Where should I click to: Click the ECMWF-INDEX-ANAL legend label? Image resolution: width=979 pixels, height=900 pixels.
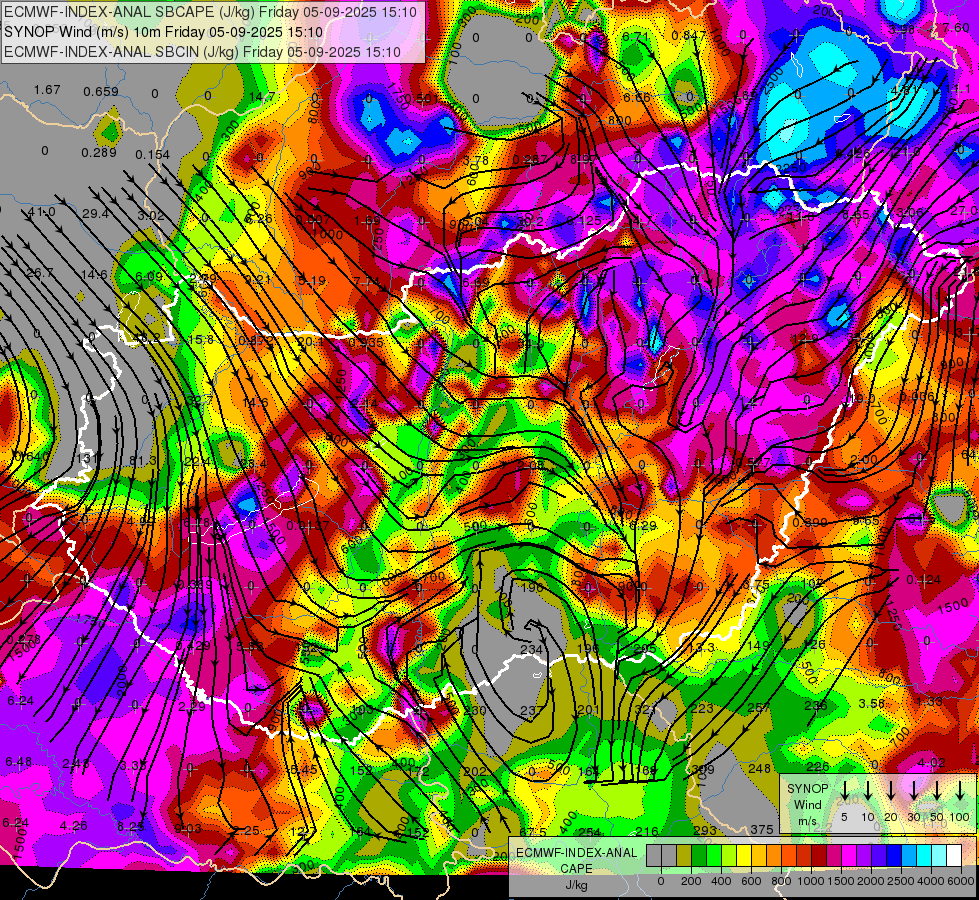577,853
